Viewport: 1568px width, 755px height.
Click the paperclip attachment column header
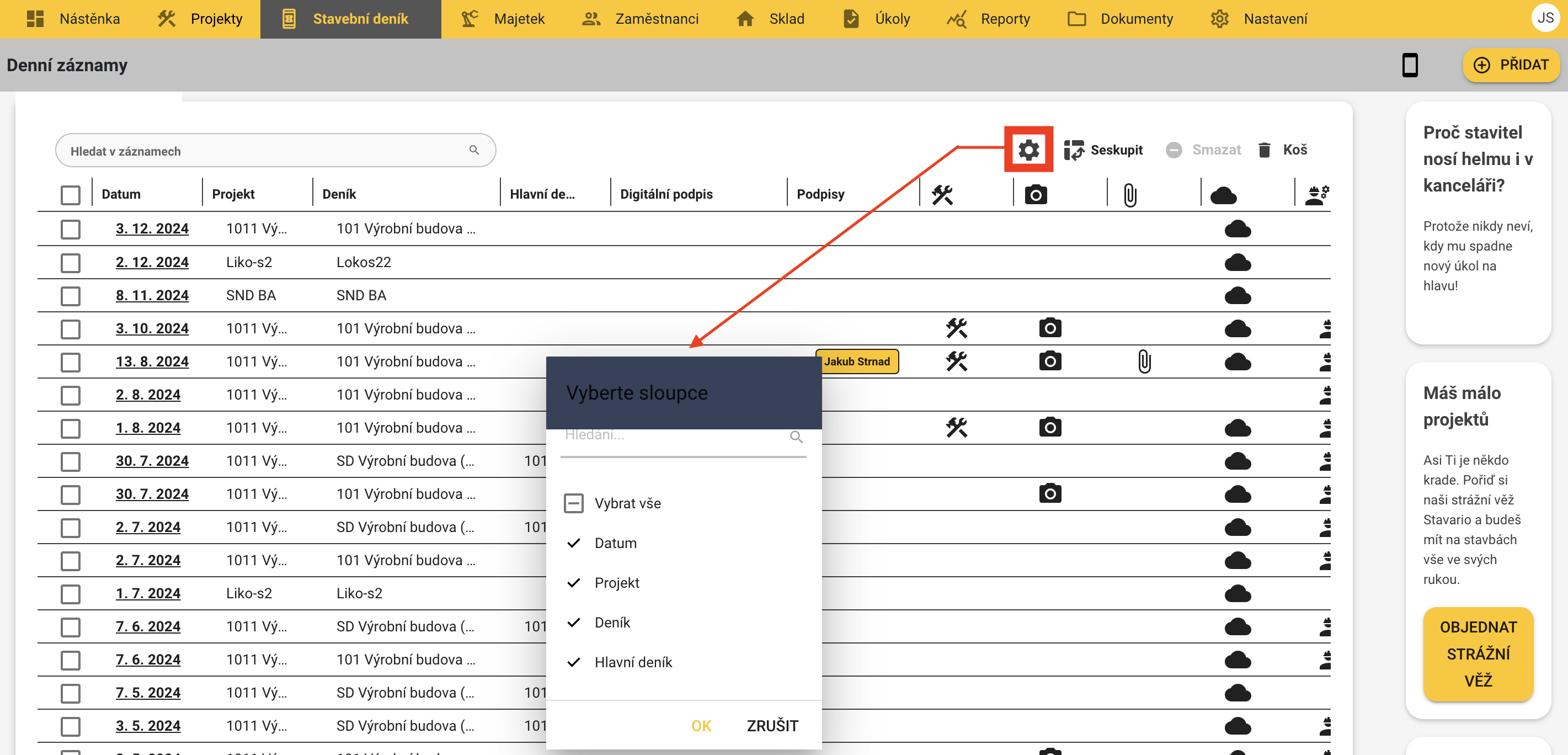[x=1130, y=195]
